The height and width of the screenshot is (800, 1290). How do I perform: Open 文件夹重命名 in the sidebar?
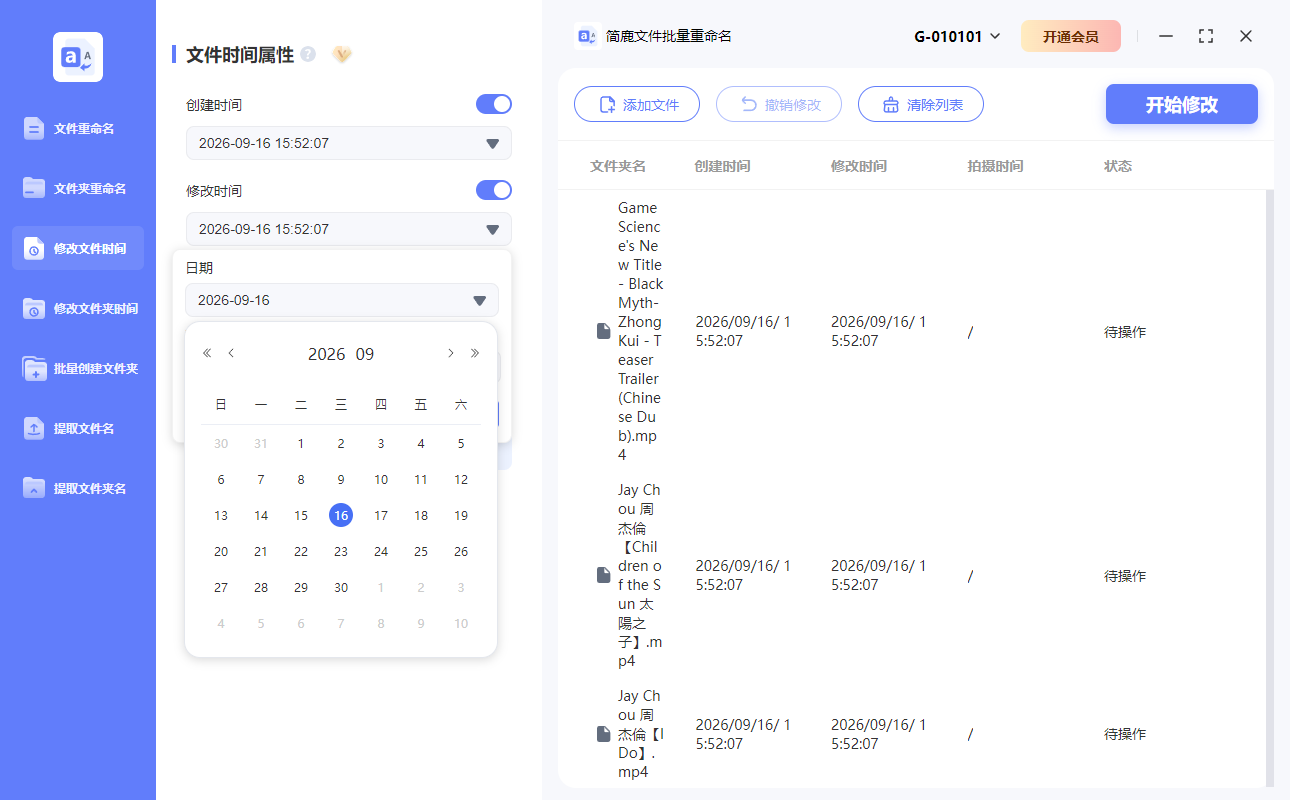coord(78,188)
